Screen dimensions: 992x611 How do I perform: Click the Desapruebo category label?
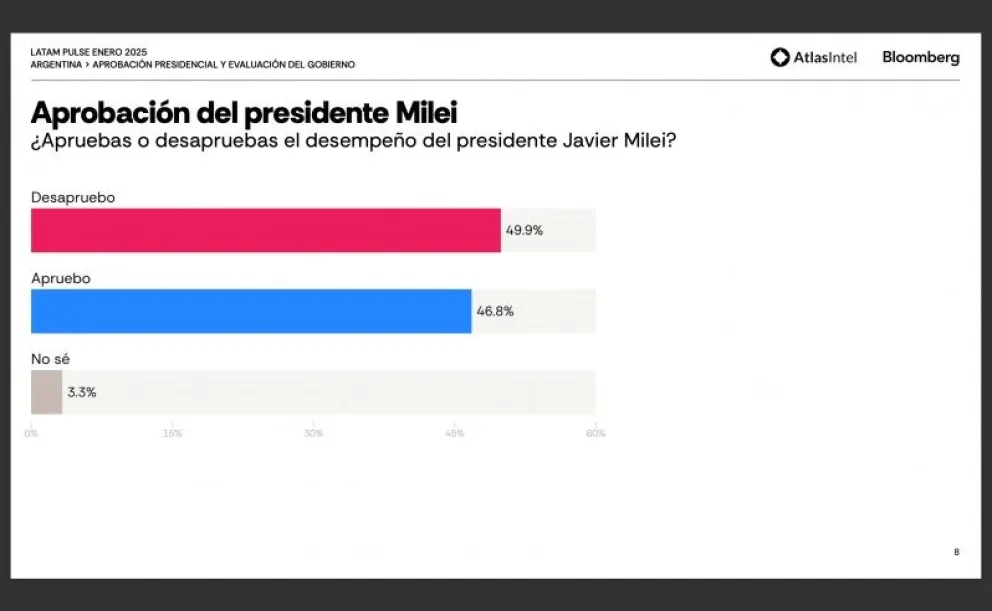pyautogui.click(x=73, y=197)
